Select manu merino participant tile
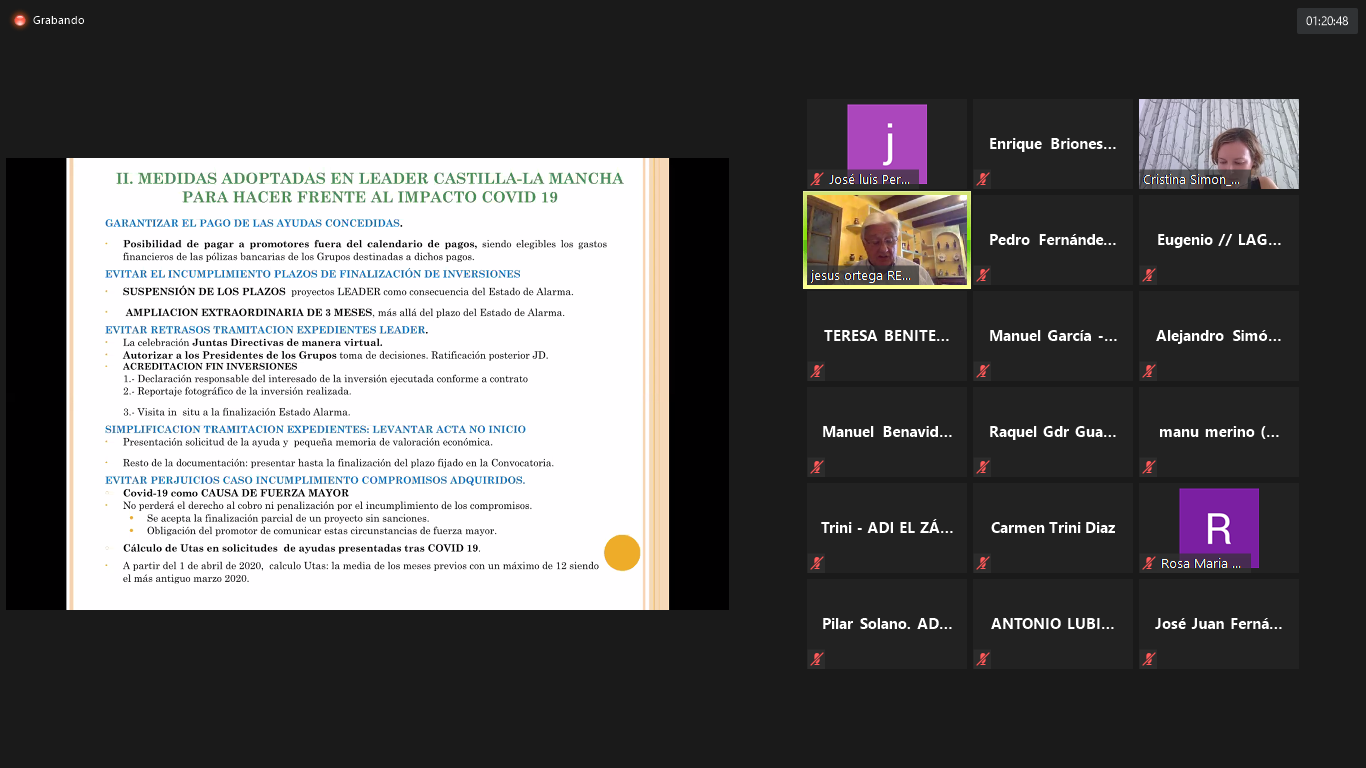 (1219, 432)
